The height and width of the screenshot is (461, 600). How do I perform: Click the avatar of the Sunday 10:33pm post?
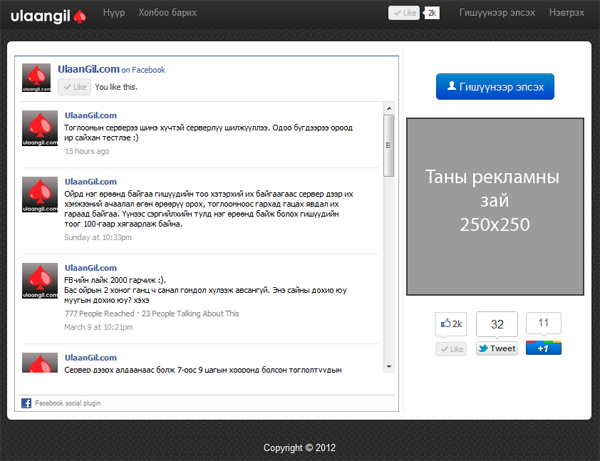coord(40,194)
